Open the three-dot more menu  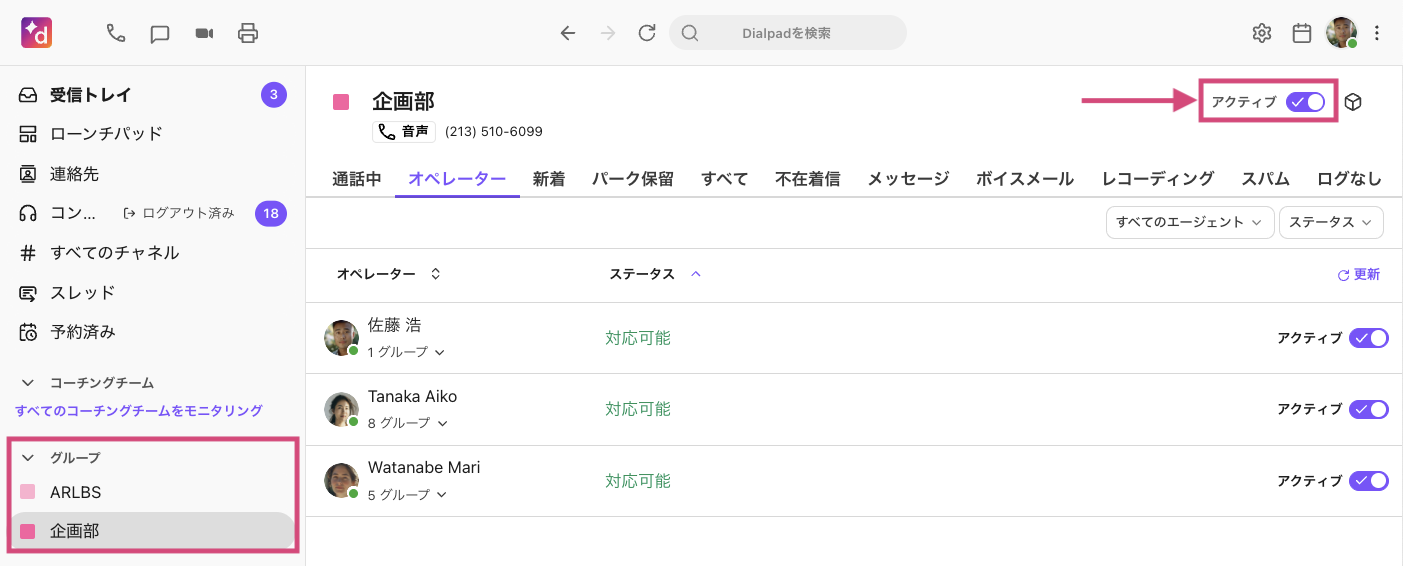click(1377, 33)
